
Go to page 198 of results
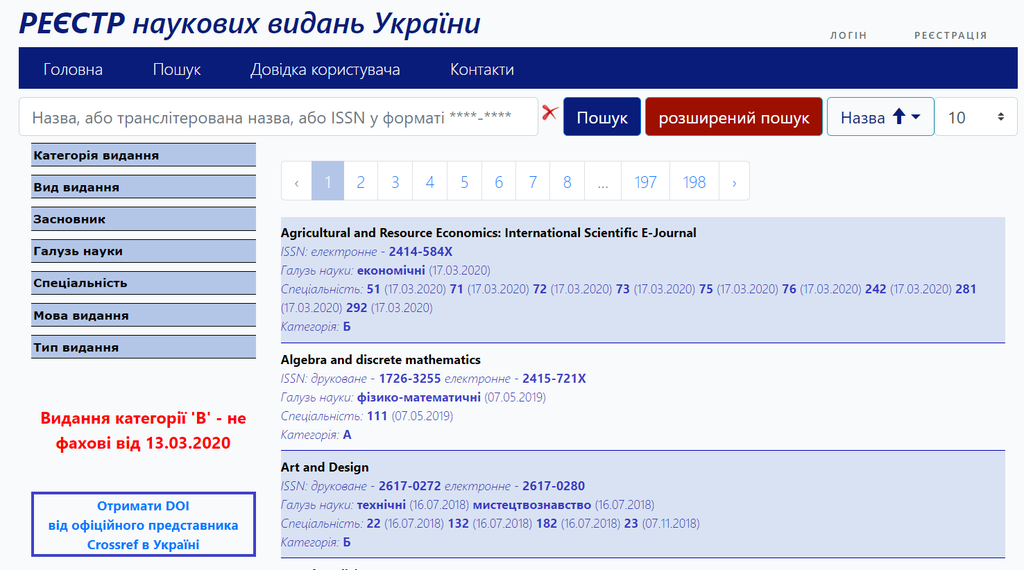click(694, 182)
